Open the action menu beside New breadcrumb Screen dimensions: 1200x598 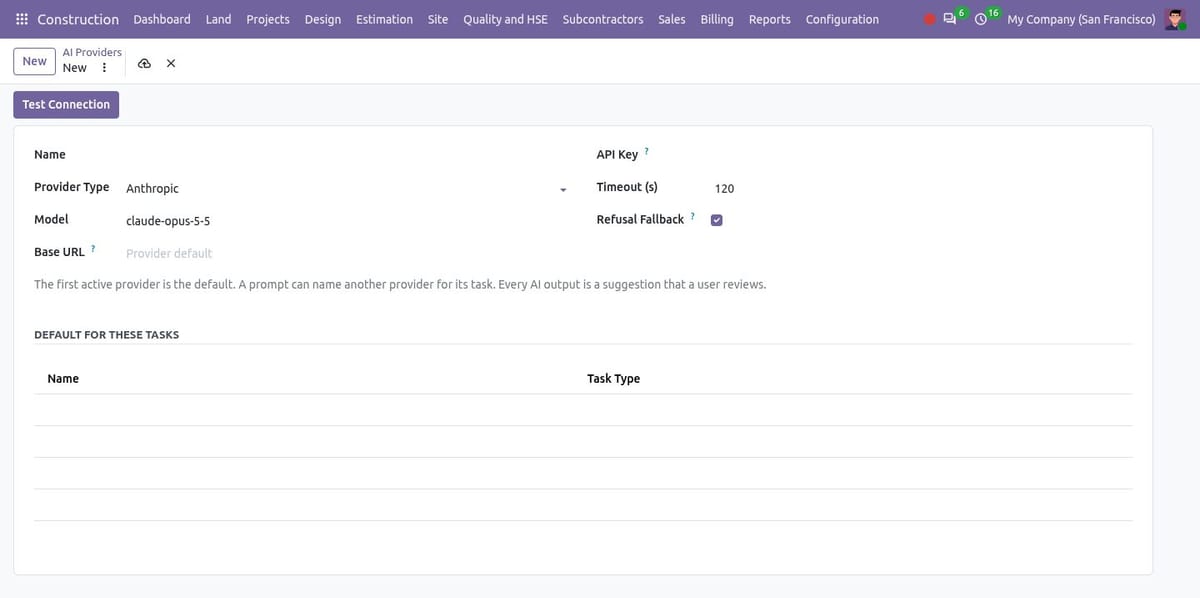click(x=104, y=68)
